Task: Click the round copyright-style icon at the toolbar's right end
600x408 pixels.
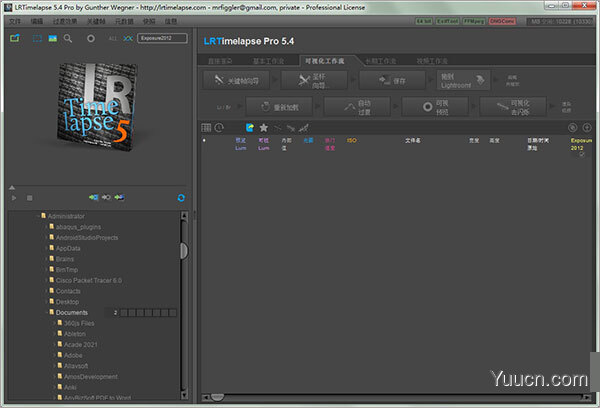Action: (572, 128)
